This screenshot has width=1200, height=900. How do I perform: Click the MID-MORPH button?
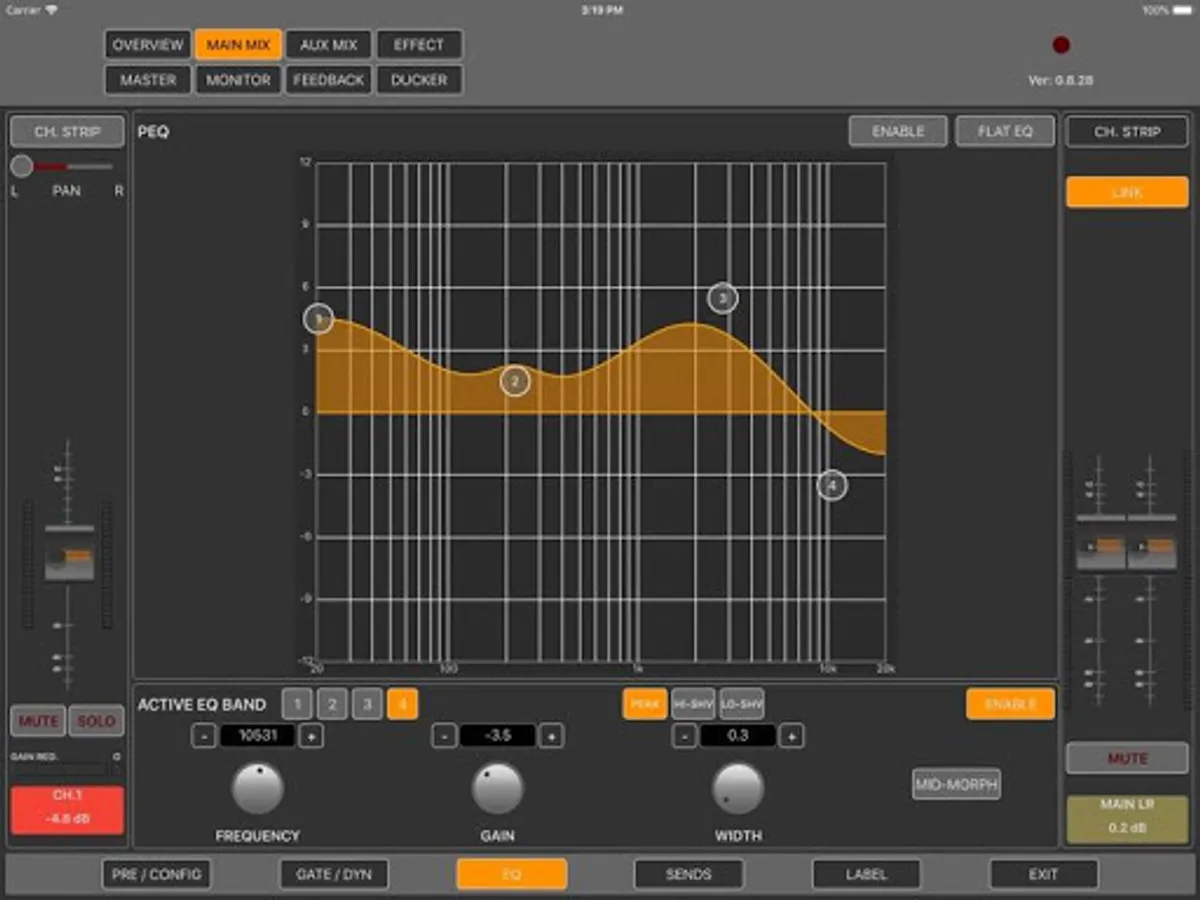click(x=957, y=784)
